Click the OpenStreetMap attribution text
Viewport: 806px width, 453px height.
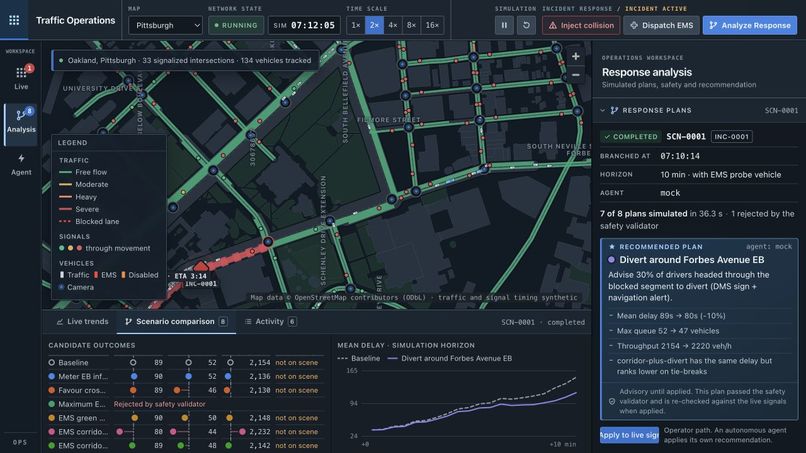[413, 298]
